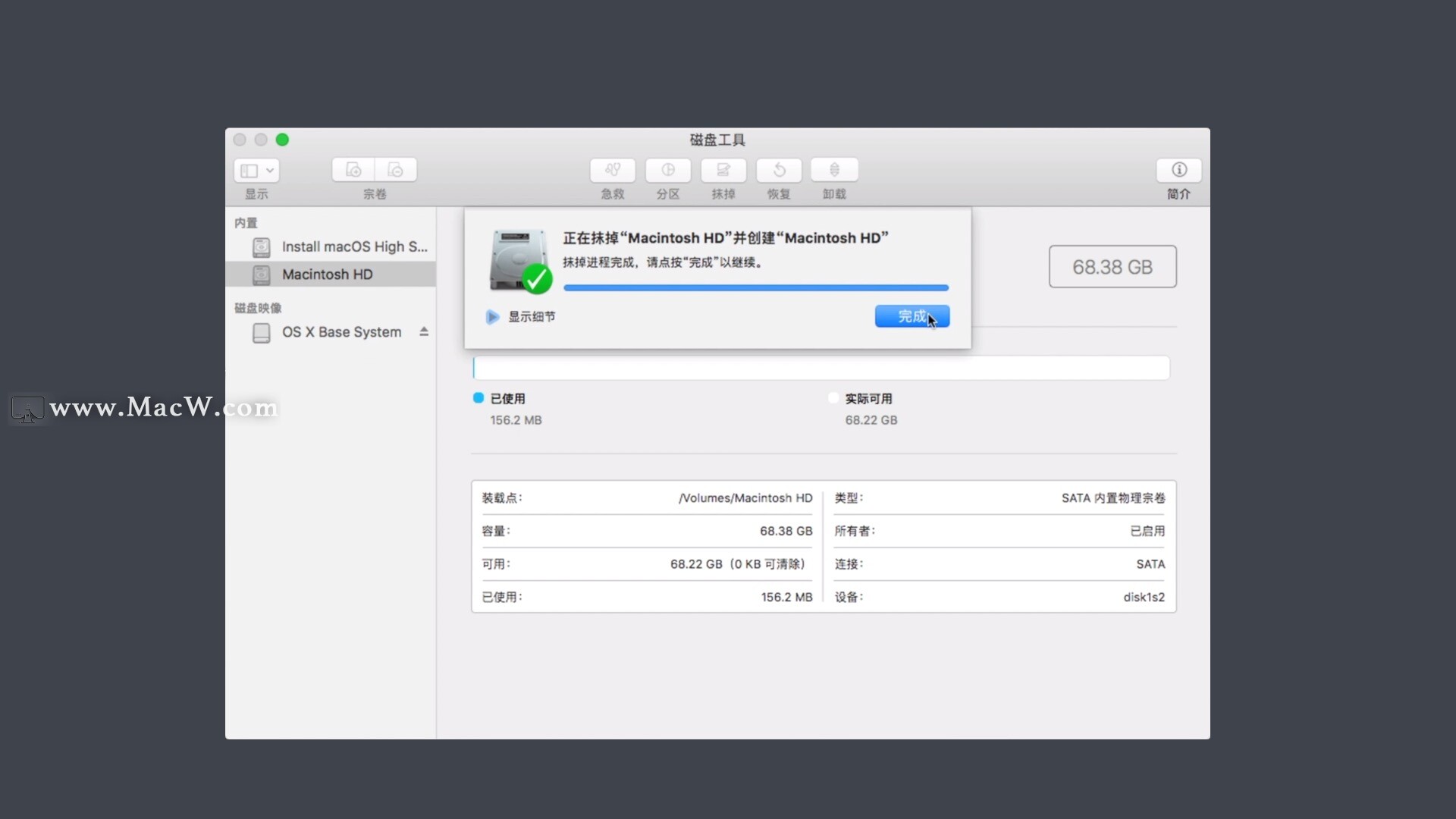
Task: Click the First Aid (急救) toolbar icon
Action: tap(612, 170)
